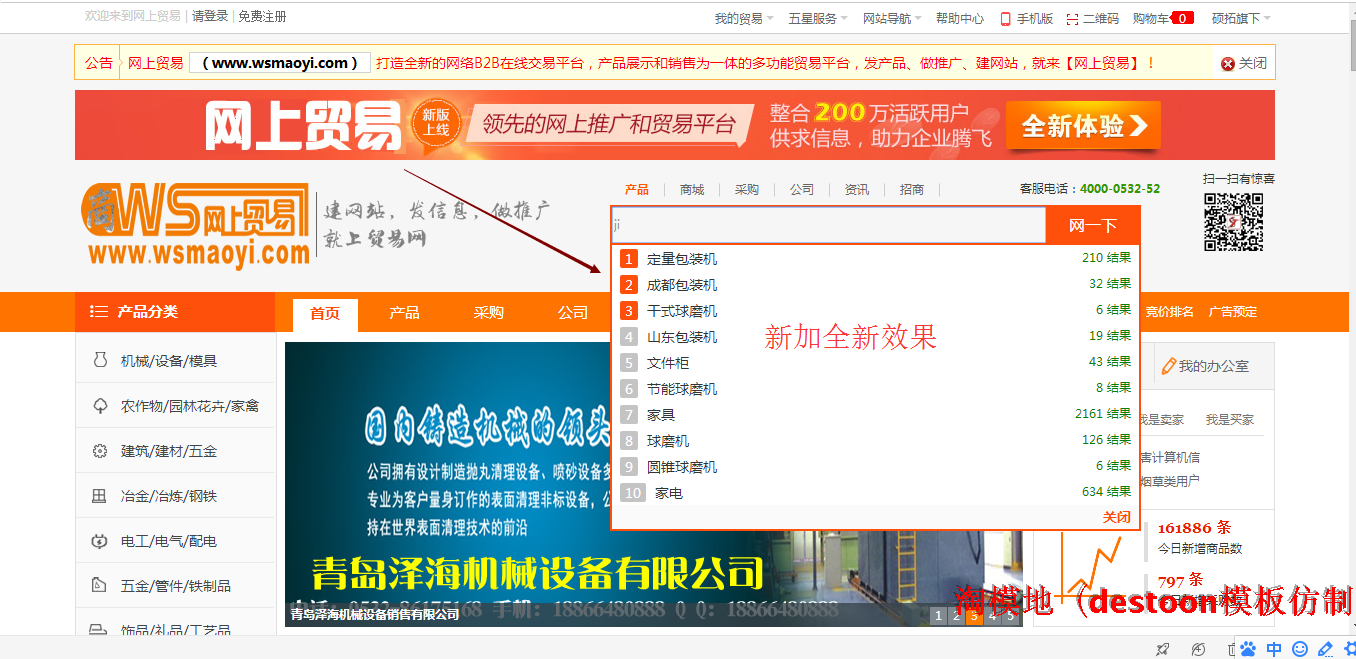Select 公司 search type above search box
1356x659 pixels.
click(x=802, y=189)
